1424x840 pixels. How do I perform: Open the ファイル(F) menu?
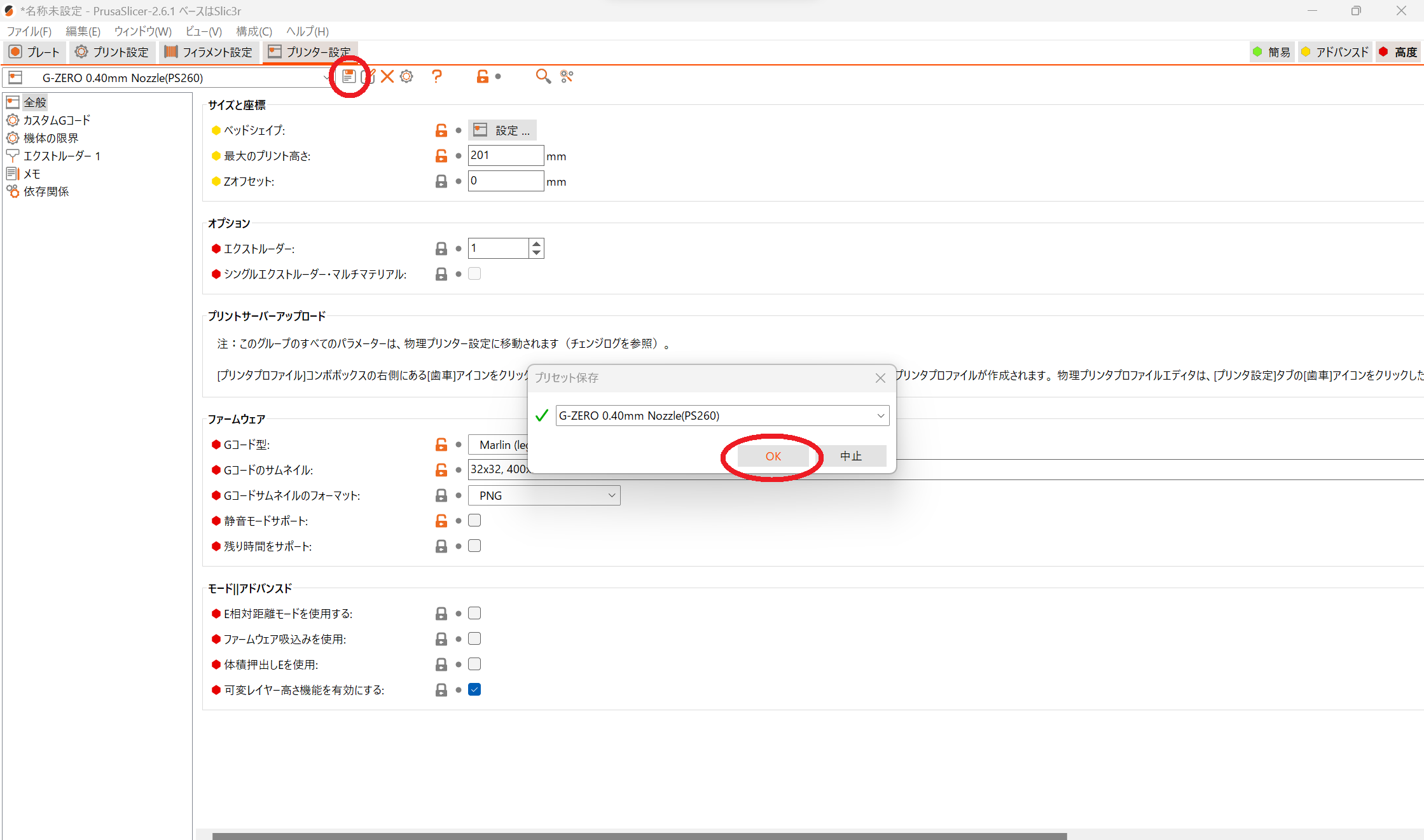point(29,31)
